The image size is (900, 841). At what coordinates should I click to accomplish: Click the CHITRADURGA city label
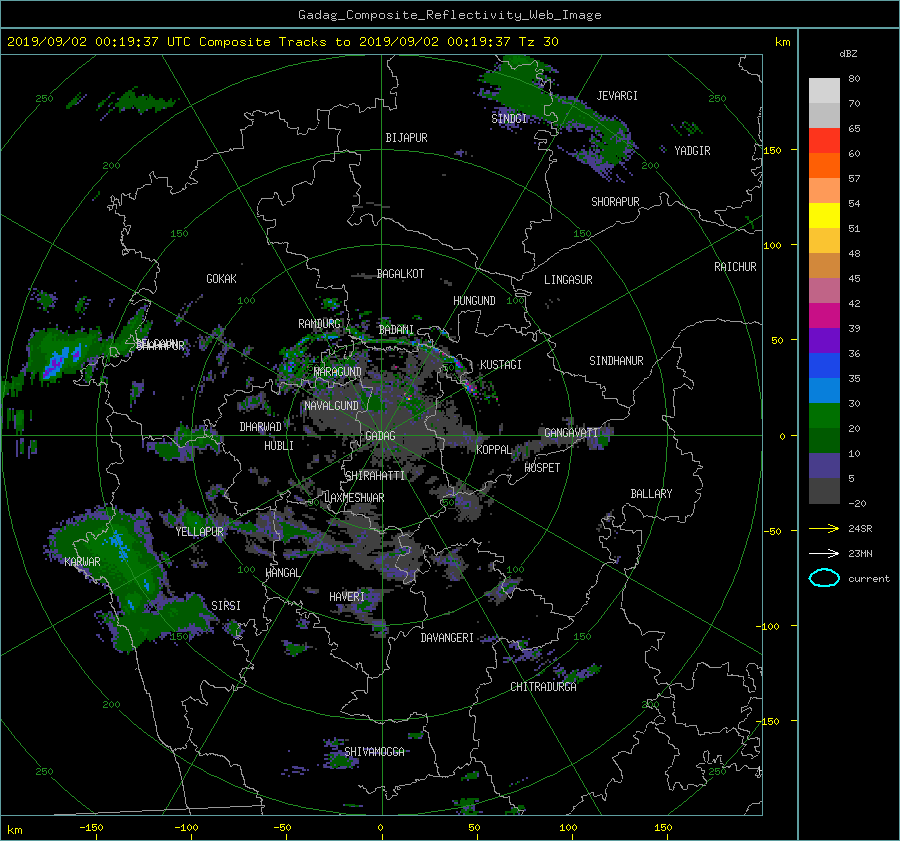[544, 687]
